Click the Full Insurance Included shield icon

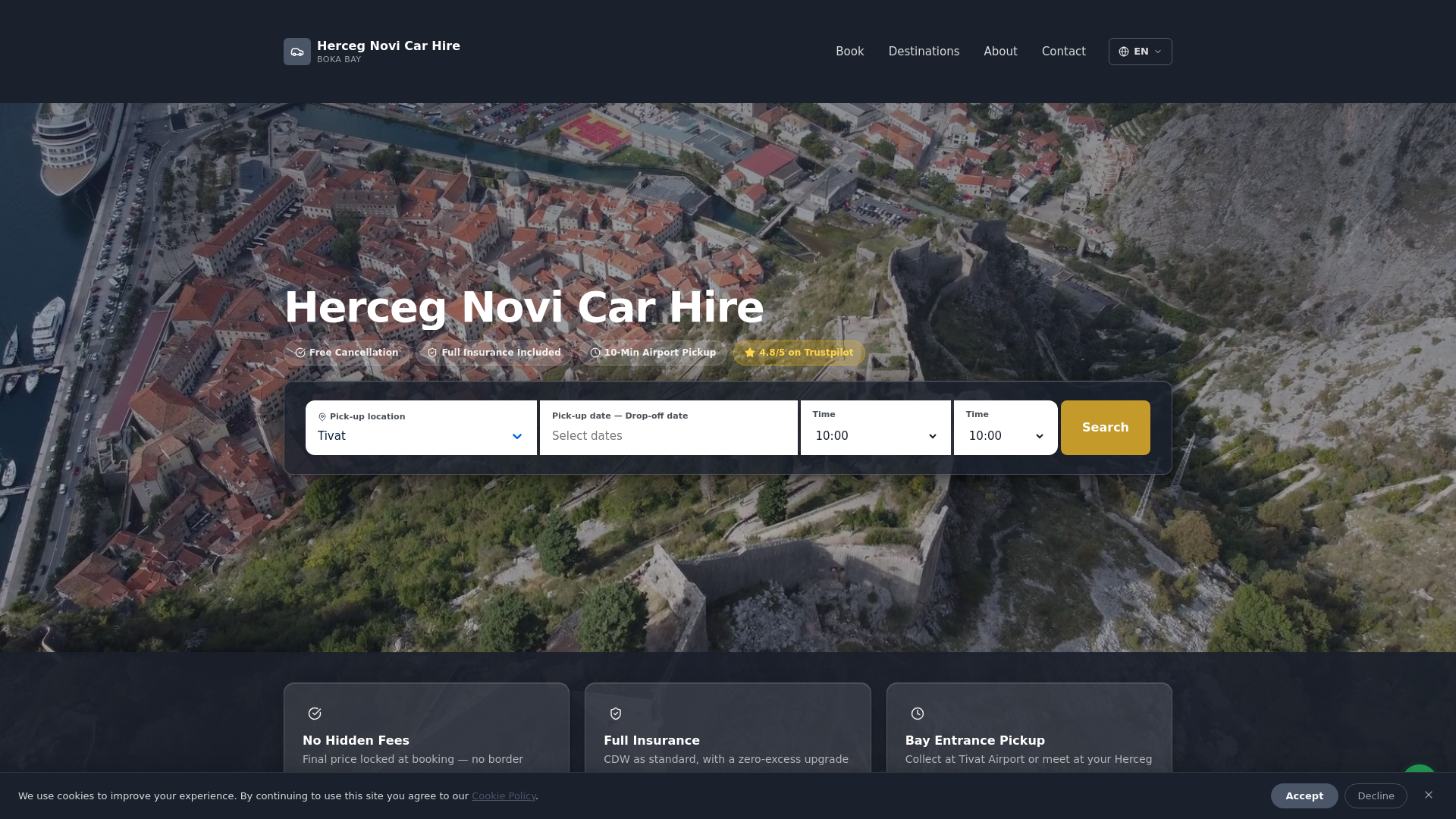tap(432, 353)
